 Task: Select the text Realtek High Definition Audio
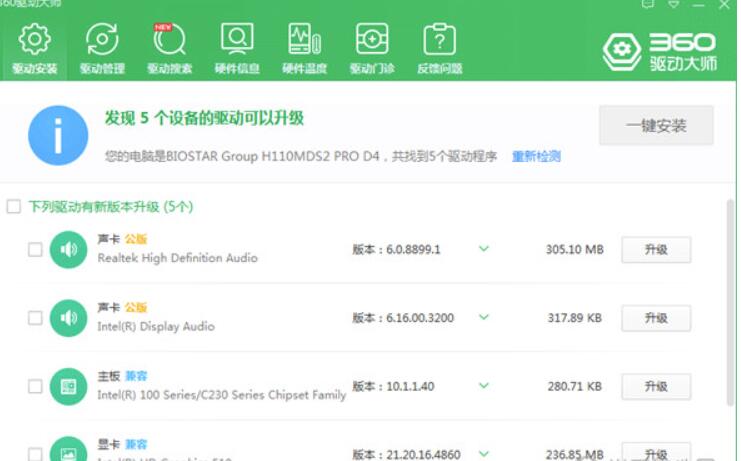click(178, 258)
